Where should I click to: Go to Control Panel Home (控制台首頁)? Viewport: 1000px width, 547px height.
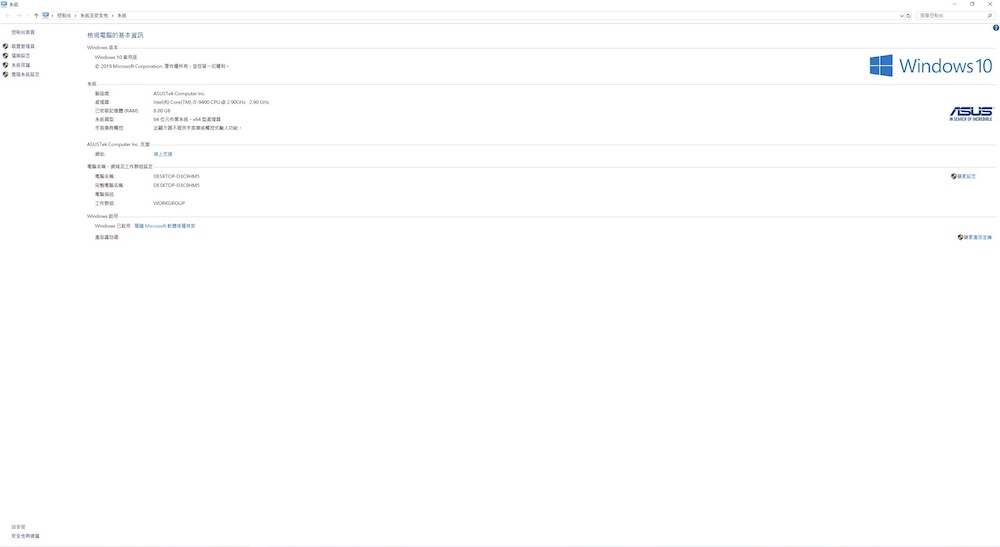click(x=23, y=33)
